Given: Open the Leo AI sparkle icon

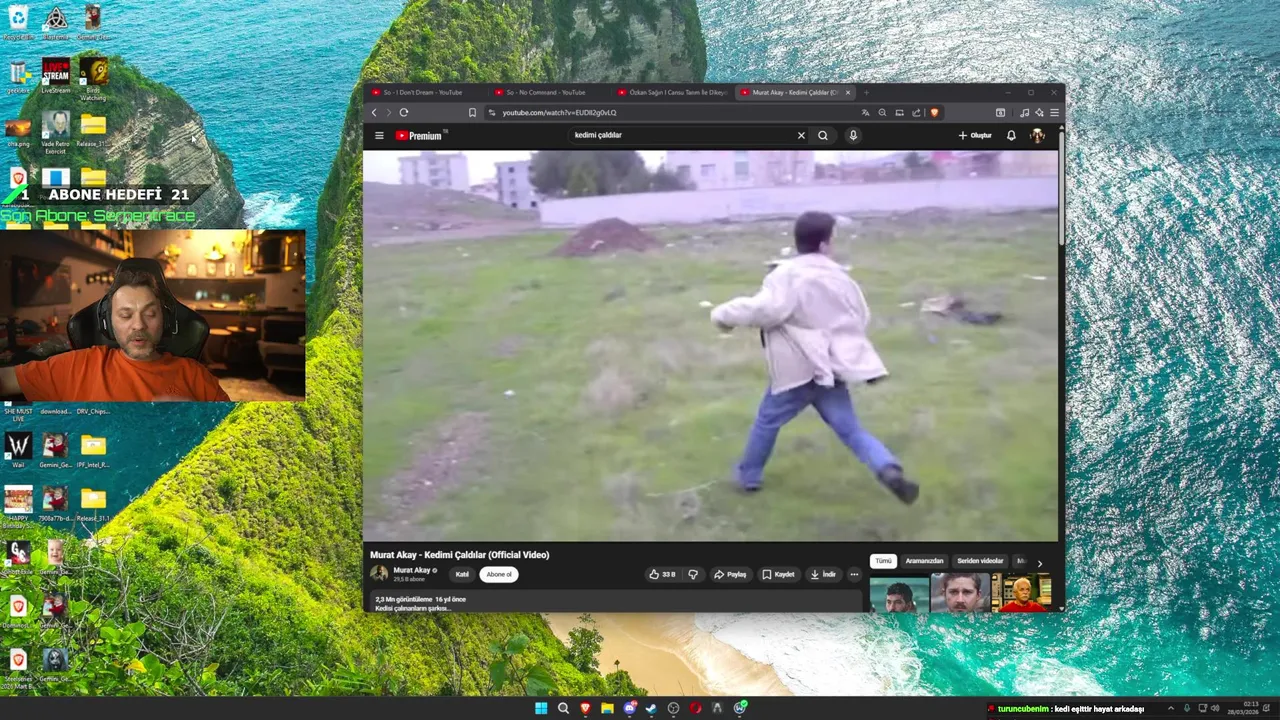Looking at the screenshot, I should 1039,113.
